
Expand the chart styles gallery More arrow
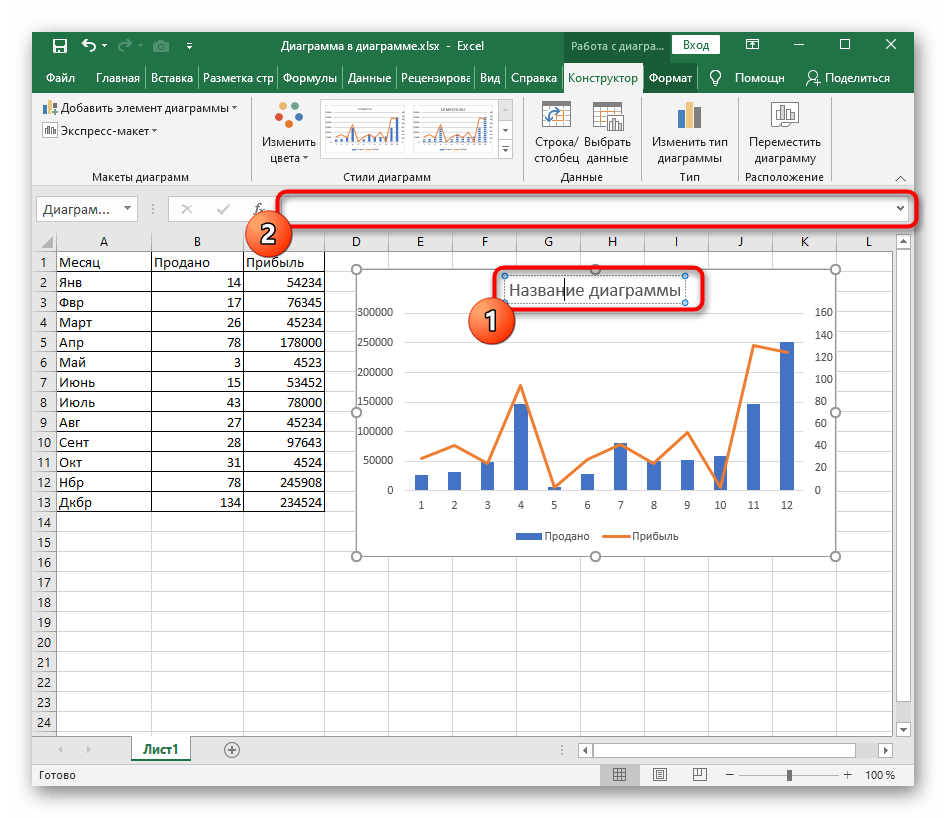(x=506, y=149)
